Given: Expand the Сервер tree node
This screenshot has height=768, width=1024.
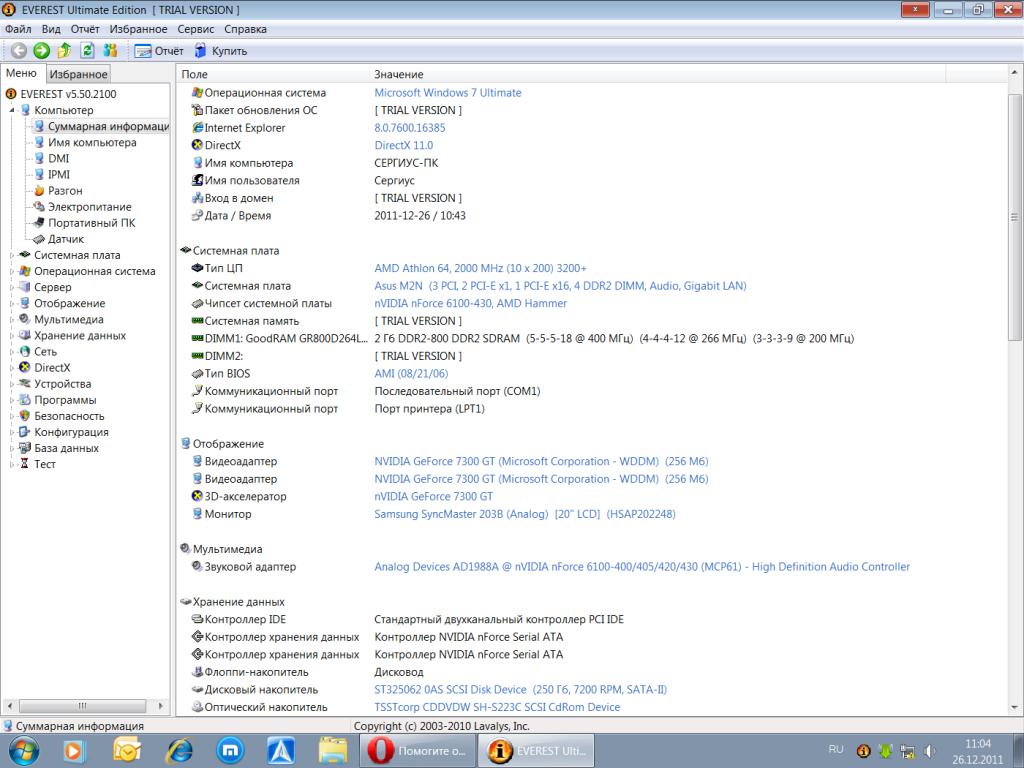Looking at the screenshot, I should 12,287.
